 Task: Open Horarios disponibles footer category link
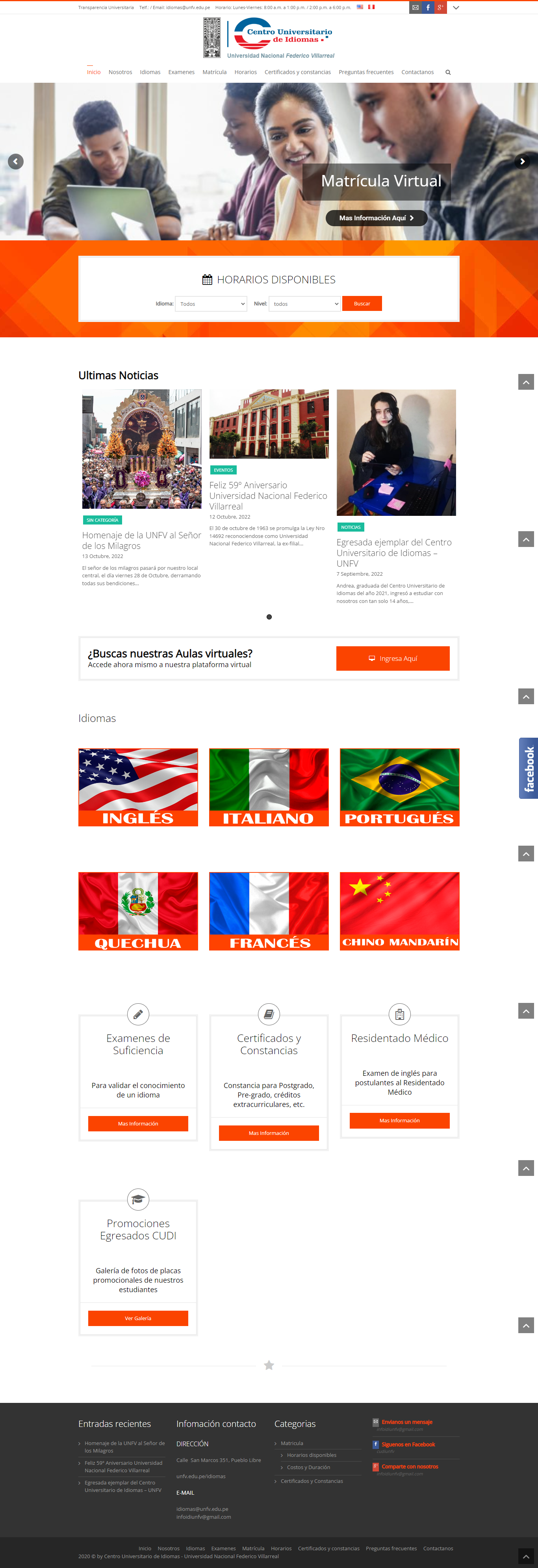(x=312, y=1455)
